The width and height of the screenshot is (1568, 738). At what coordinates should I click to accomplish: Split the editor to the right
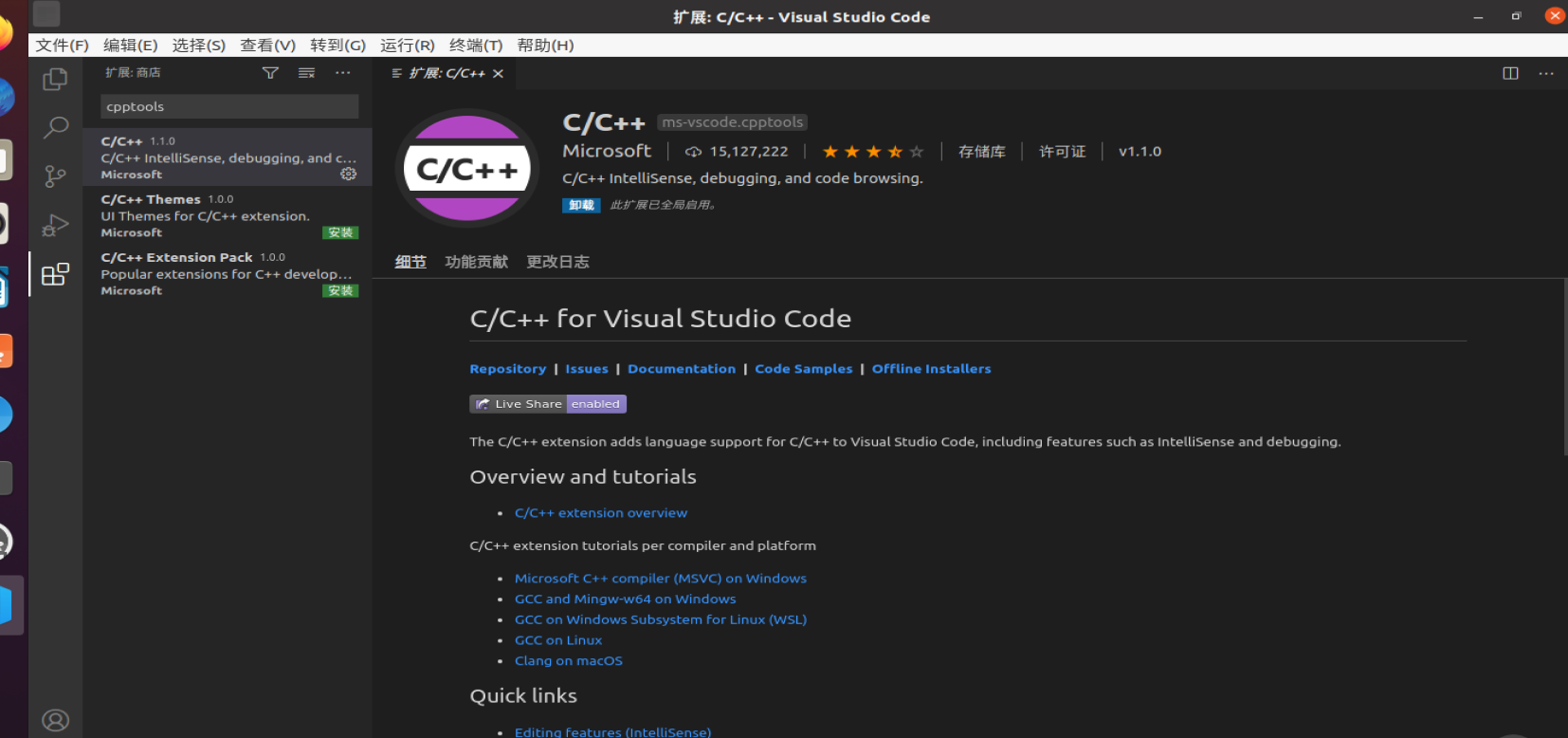click(x=1510, y=73)
